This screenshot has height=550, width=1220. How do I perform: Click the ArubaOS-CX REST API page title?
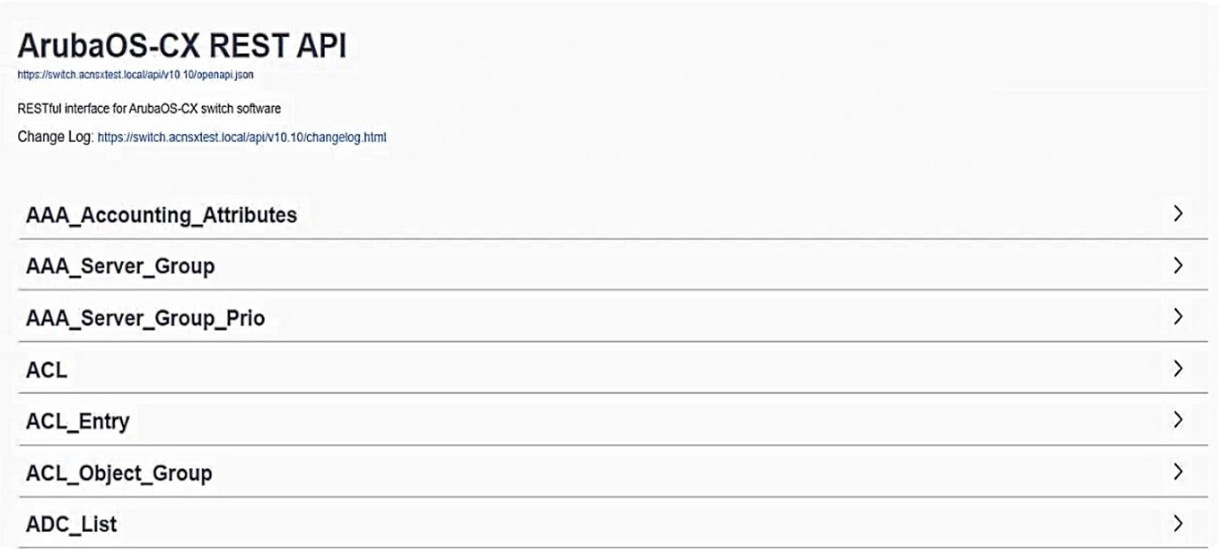(181, 46)
